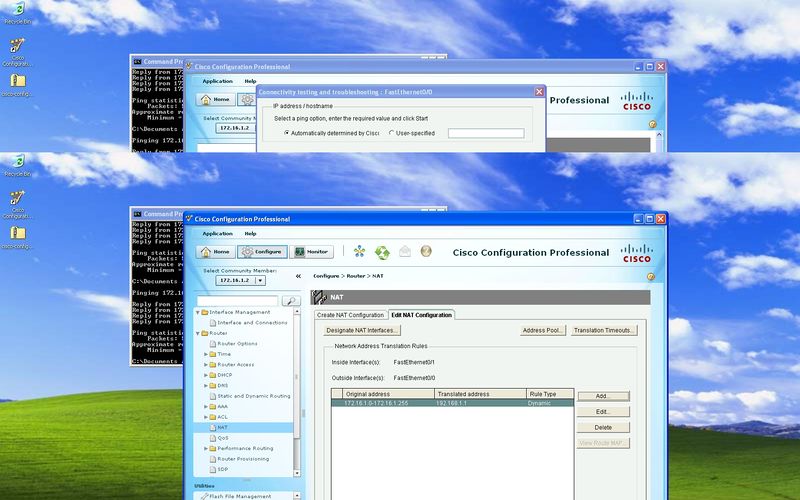Click the envelope feedback icon in the toolbar
This screenshot has height=500, width=800.
[405, 252]
